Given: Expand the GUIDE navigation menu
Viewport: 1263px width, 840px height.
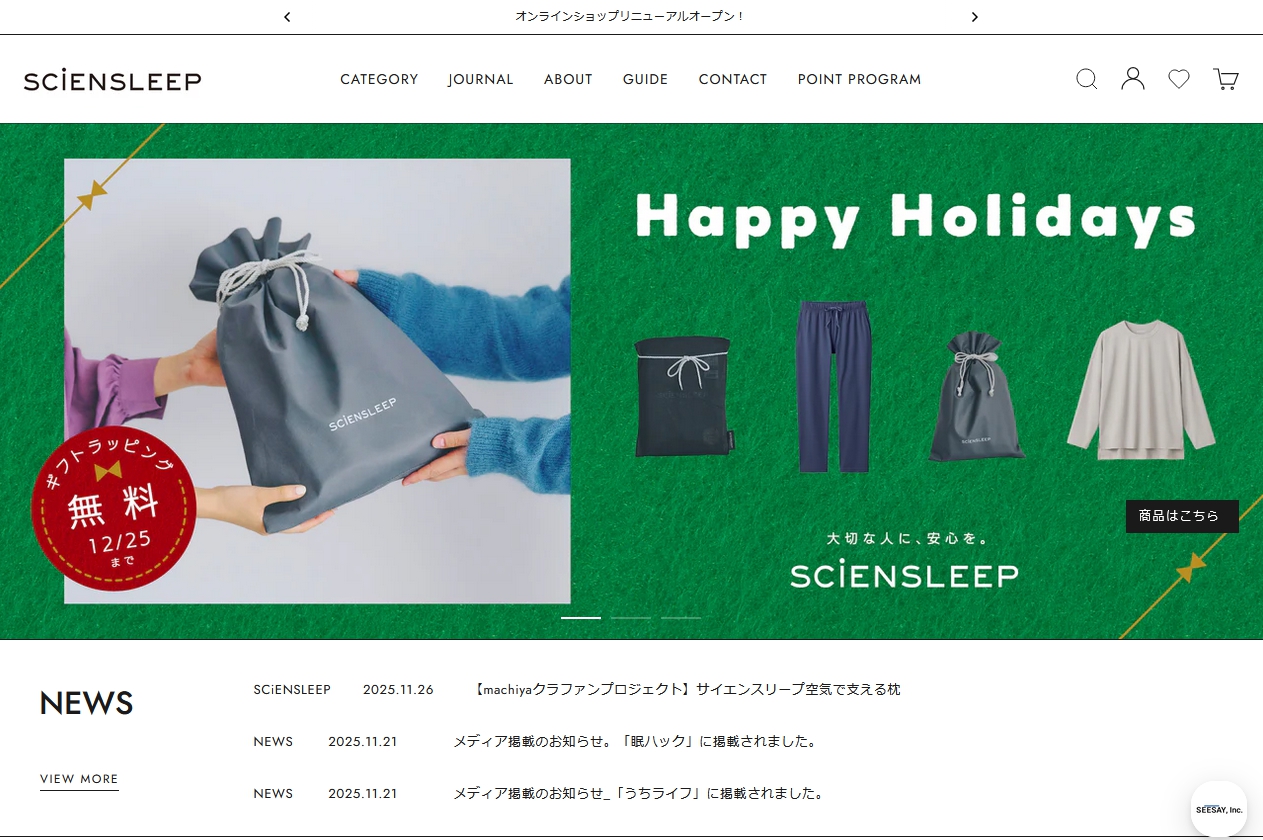Looking at the screenshot, I should point(645,79).
